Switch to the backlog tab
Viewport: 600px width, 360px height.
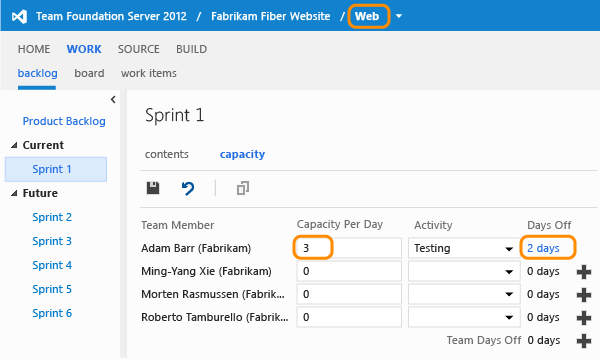click(38, 73)
